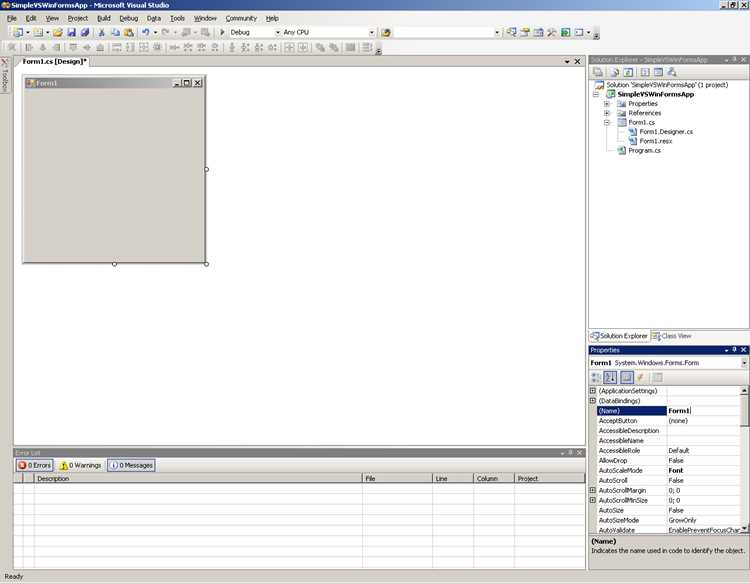Toggle Categorized view in Properties panel
750x584 pixels.
pos(596,378)
